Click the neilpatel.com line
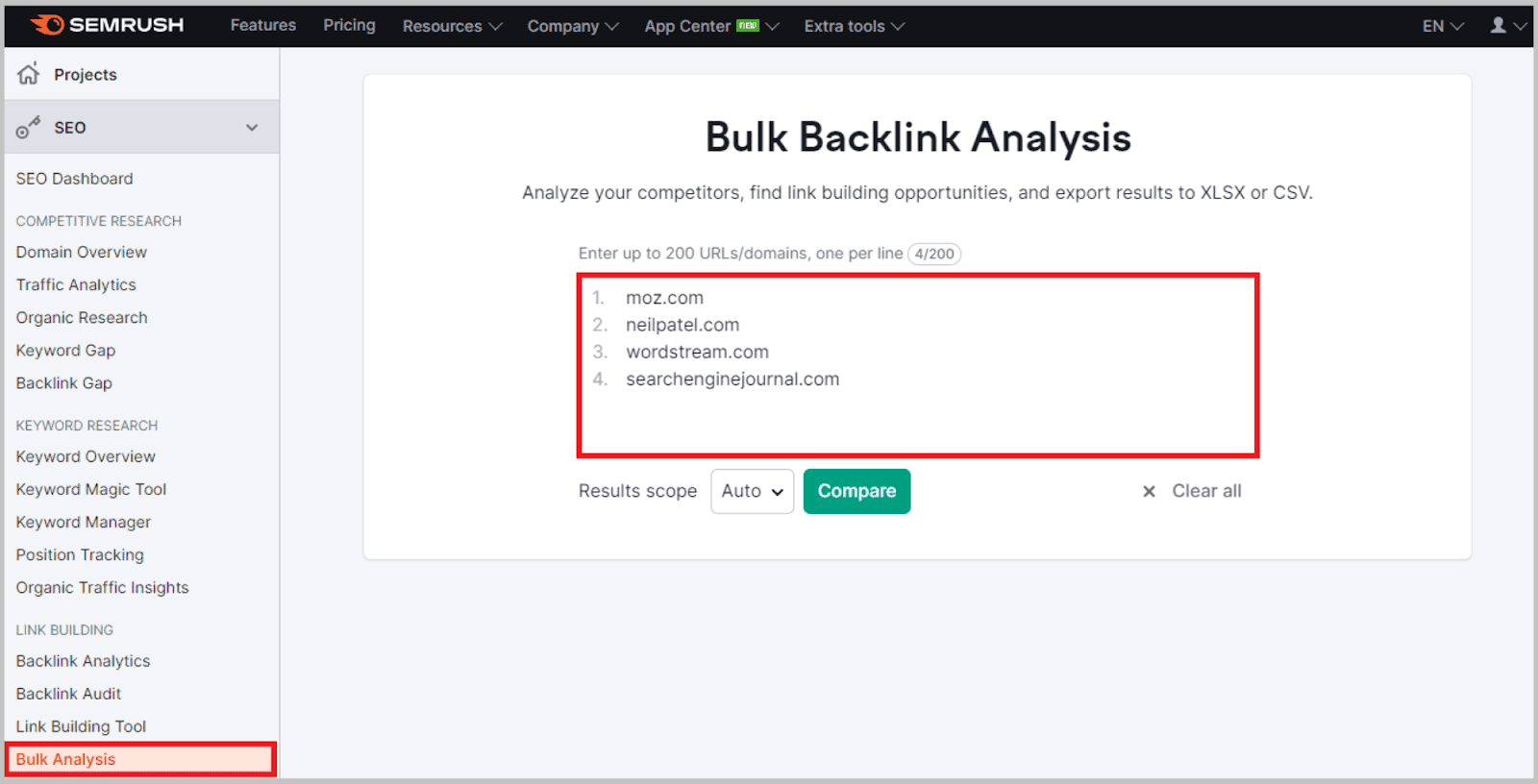Screen dimensions: 1538x784 coord(682,325)
